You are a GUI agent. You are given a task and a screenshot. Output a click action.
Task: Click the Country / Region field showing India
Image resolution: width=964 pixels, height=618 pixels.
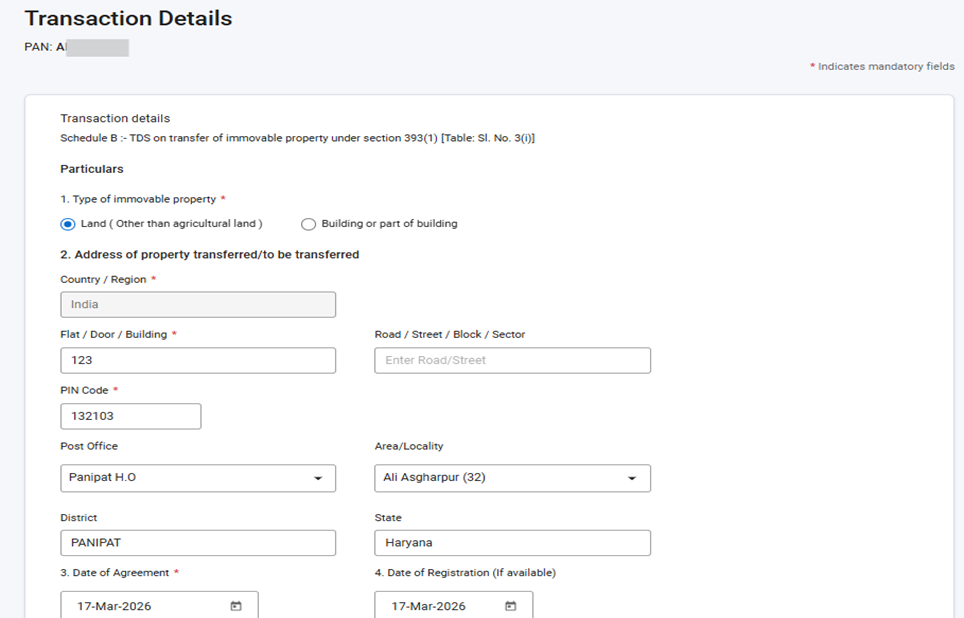[198, 304]
